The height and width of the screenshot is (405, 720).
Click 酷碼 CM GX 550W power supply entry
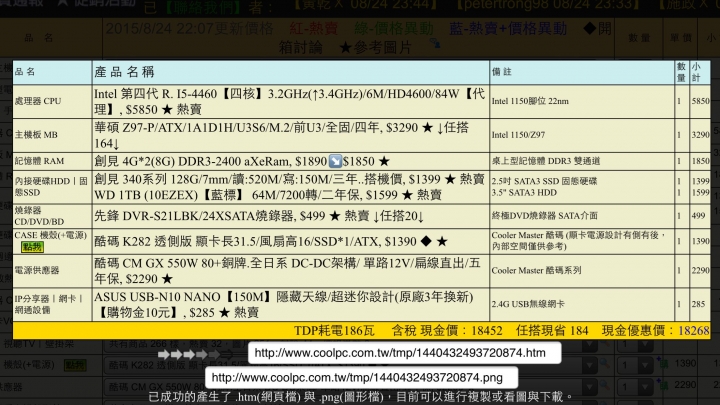pos(287,271)
